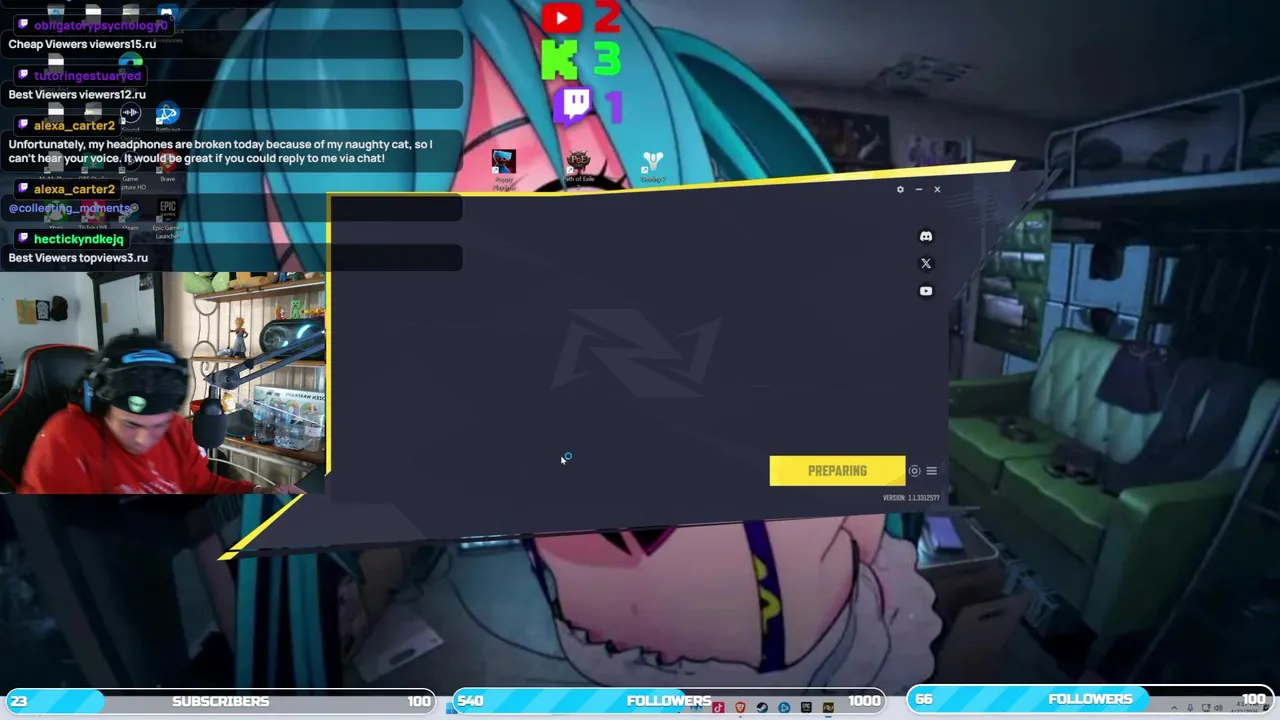Open Destiny 2 desktop shortcut

[x=653, y=167]
